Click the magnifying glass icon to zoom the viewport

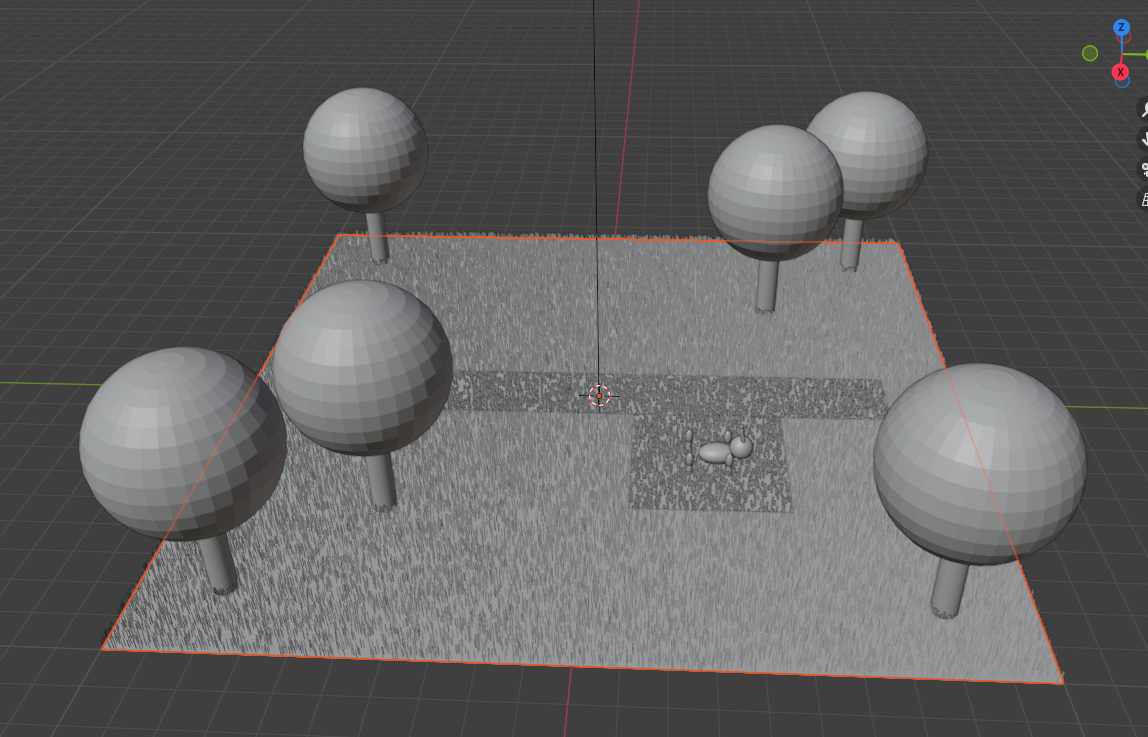click(1143, 110)
